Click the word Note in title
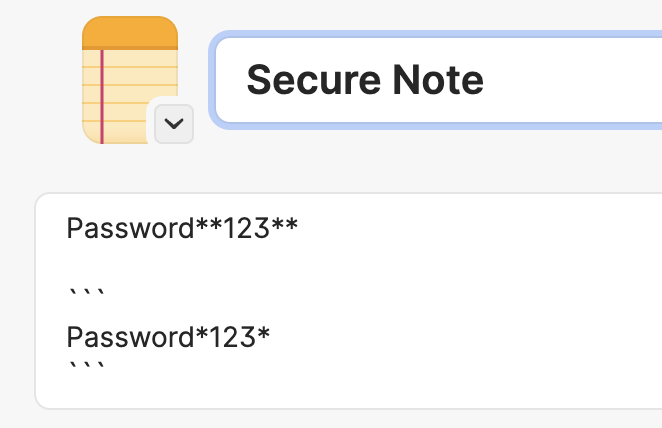 click(438, 80)
